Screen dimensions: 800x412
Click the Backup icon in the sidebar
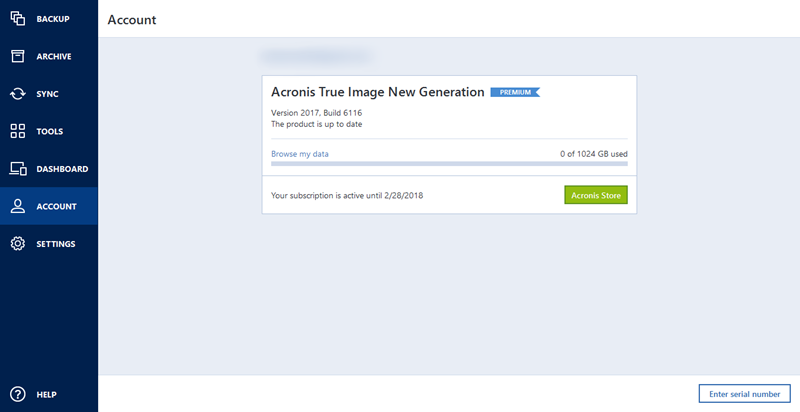(x=17, y=19)
